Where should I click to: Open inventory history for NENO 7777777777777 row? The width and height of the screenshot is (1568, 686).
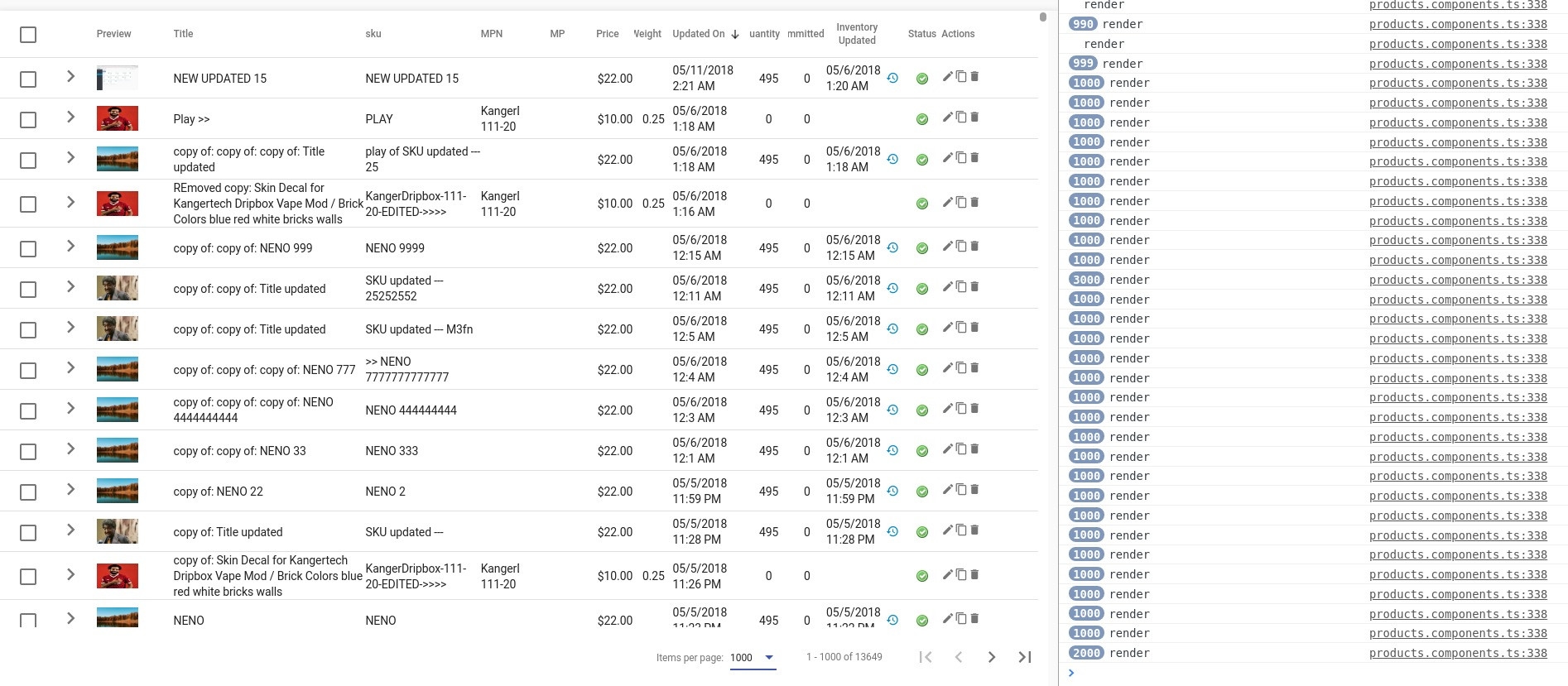click(x=892, y=369)
